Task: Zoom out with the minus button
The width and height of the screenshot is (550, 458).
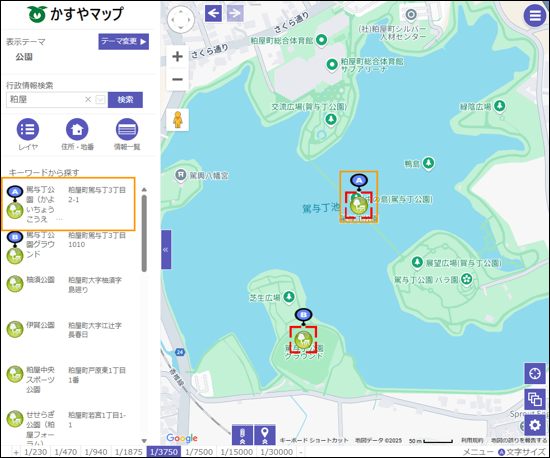Action: [x=177, y=79]
